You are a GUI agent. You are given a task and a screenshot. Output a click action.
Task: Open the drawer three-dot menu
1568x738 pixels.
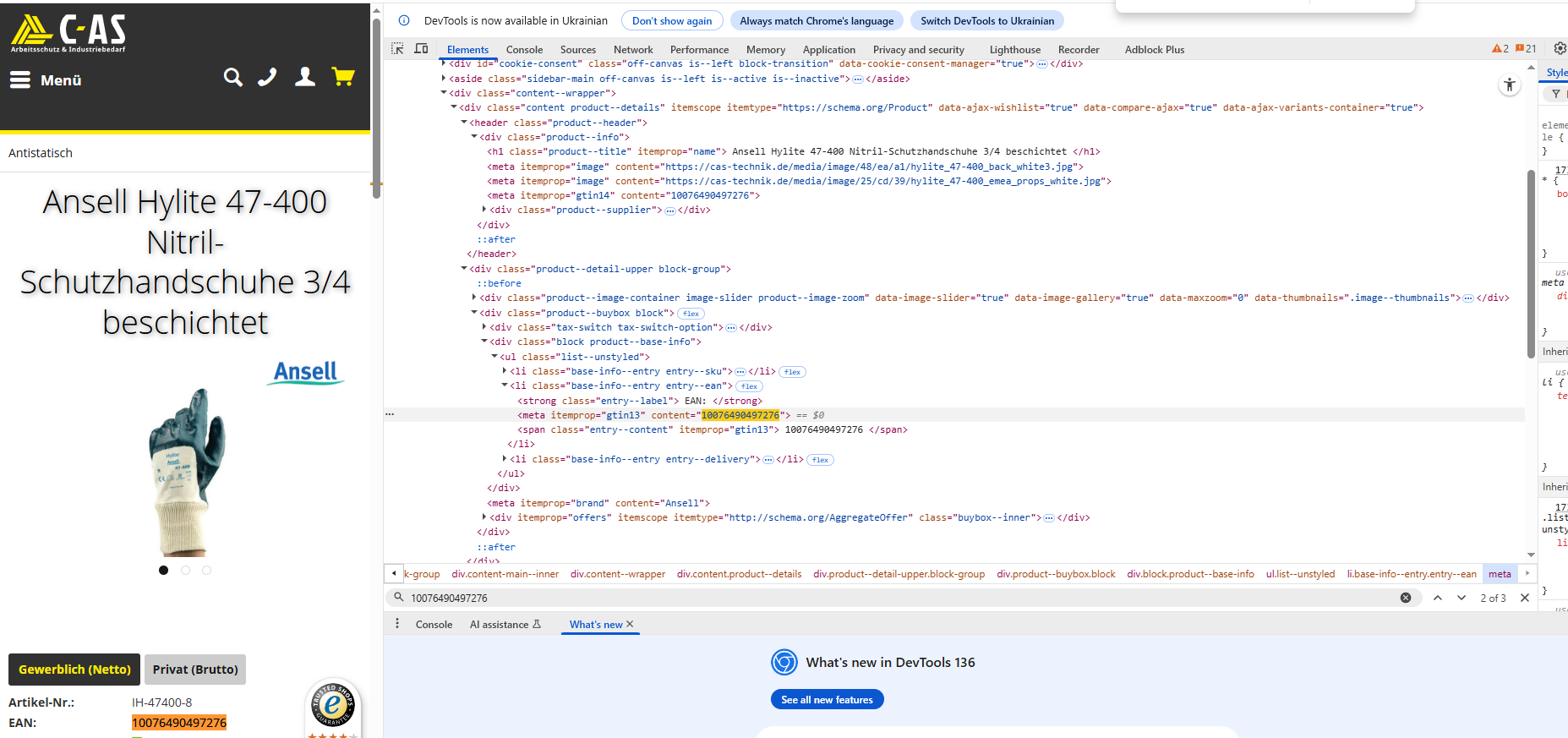pos(397,624)
